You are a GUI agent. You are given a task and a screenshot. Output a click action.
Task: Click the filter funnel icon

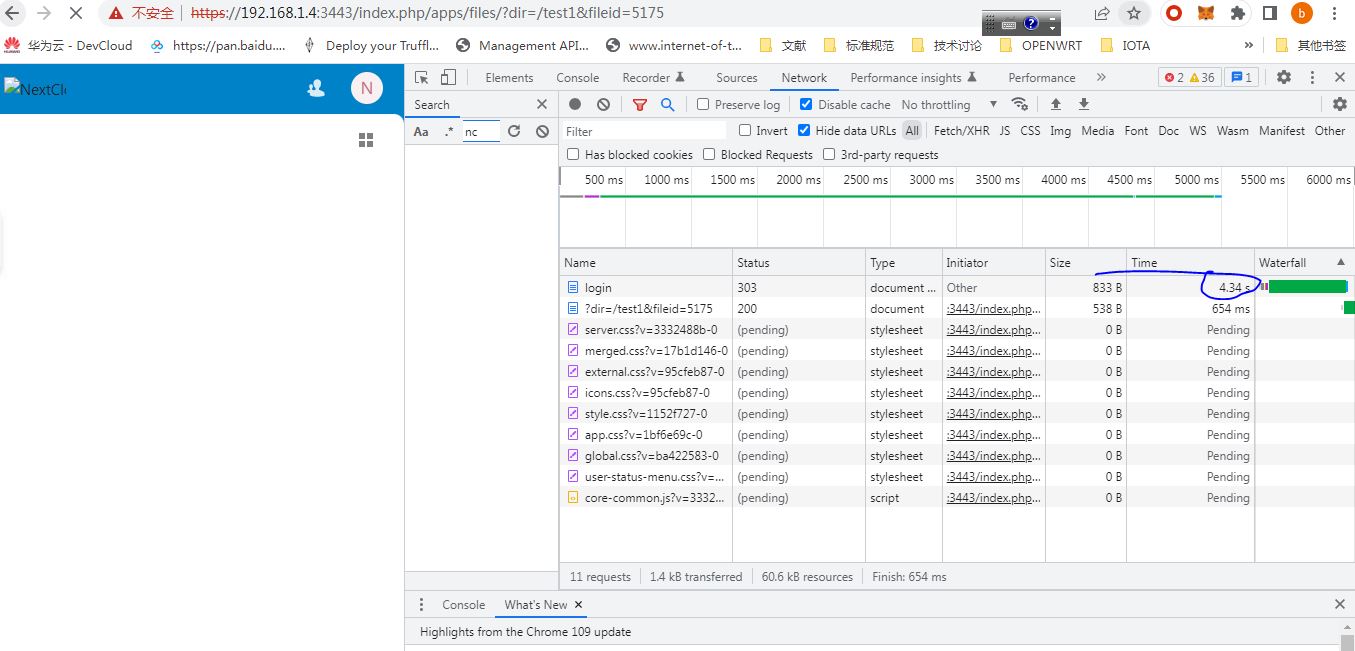click(641, 104)
